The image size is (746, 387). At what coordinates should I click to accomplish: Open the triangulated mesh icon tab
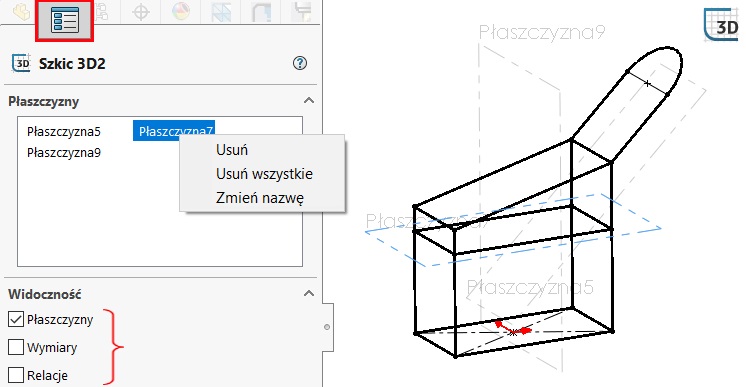click(x=221, y=11)
